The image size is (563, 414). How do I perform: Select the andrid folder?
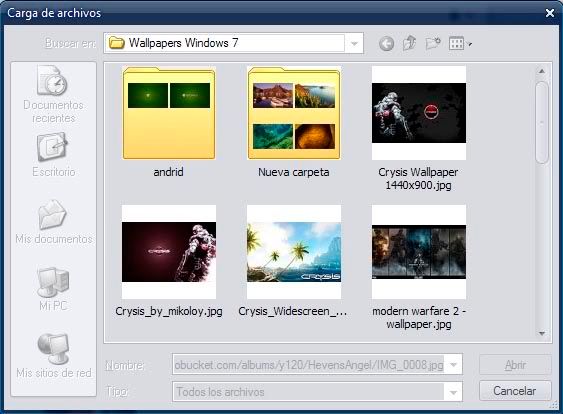(x=169, y=122)
